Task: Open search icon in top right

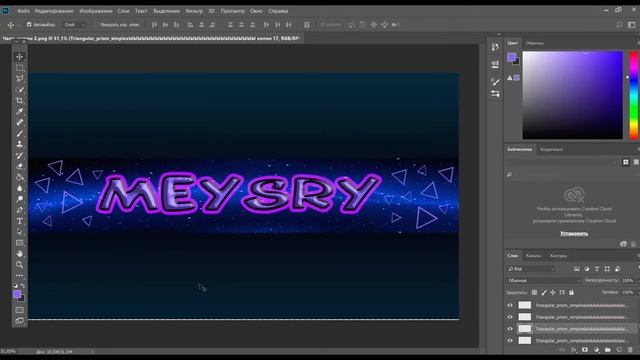Action: click(x=619, y=25)
